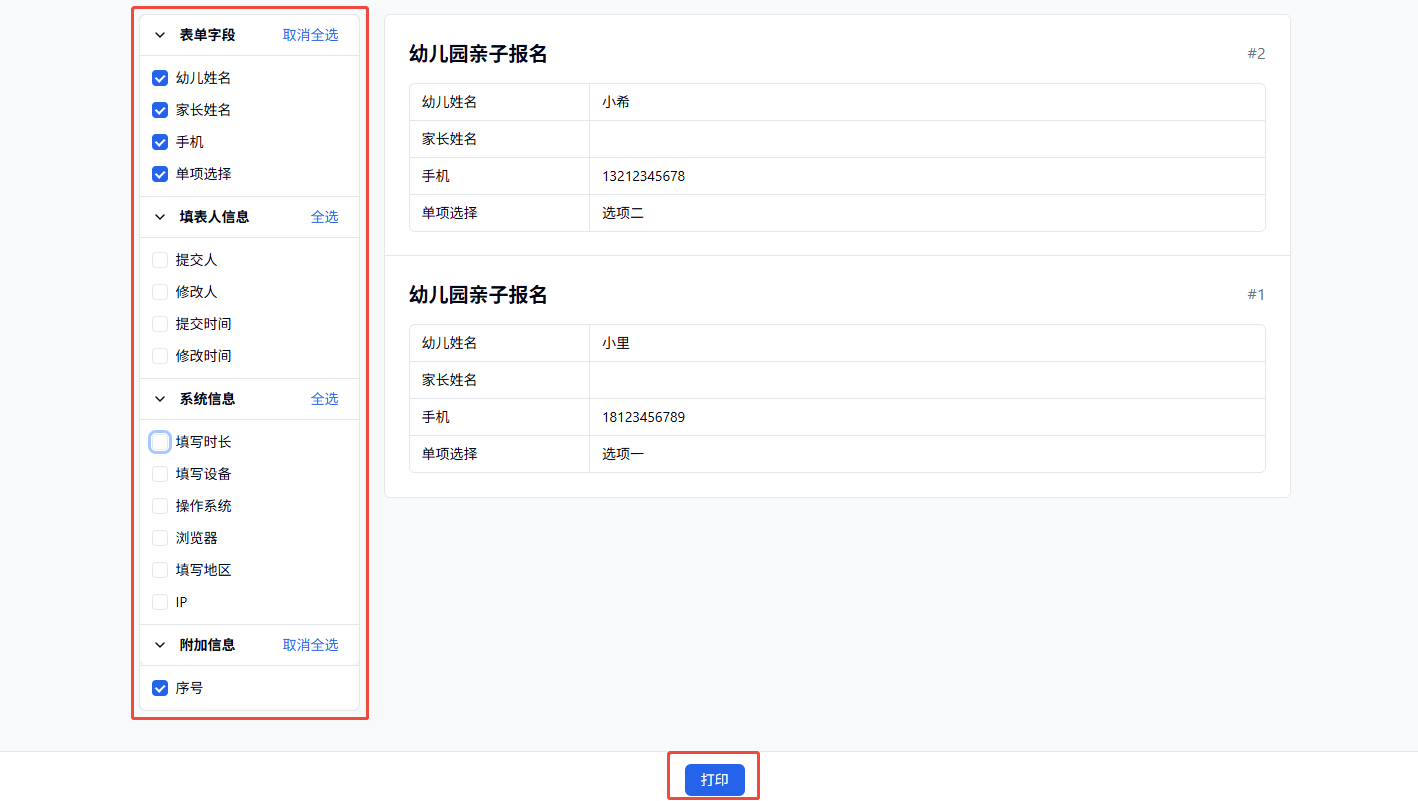1418x801 pixels.
Task: Uncheck the 单项选择 checkbox
Action: [x=160, y=174]
